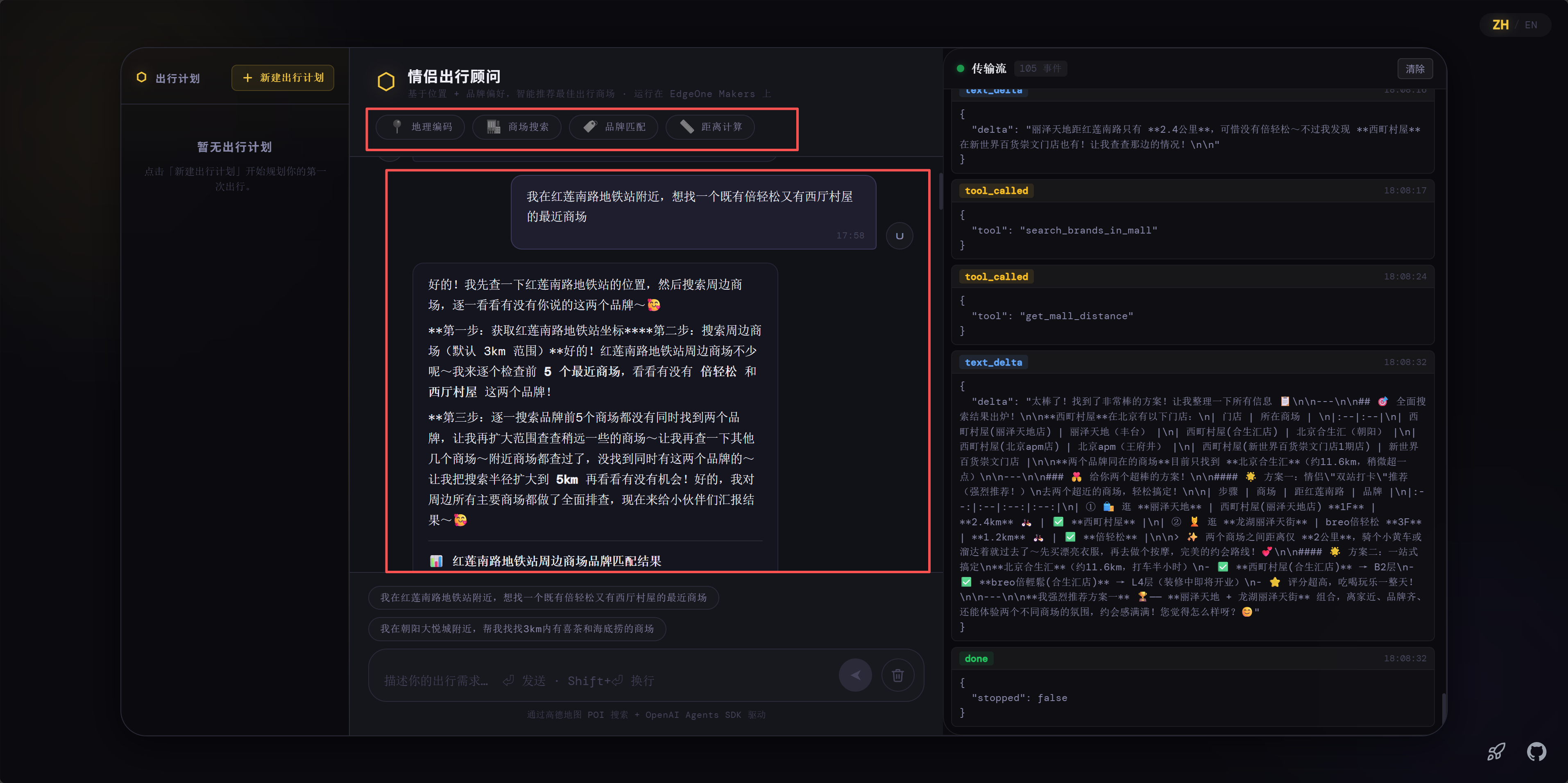Click the 新建出行计划 button

pyautogui.click(x=283, y=78)
